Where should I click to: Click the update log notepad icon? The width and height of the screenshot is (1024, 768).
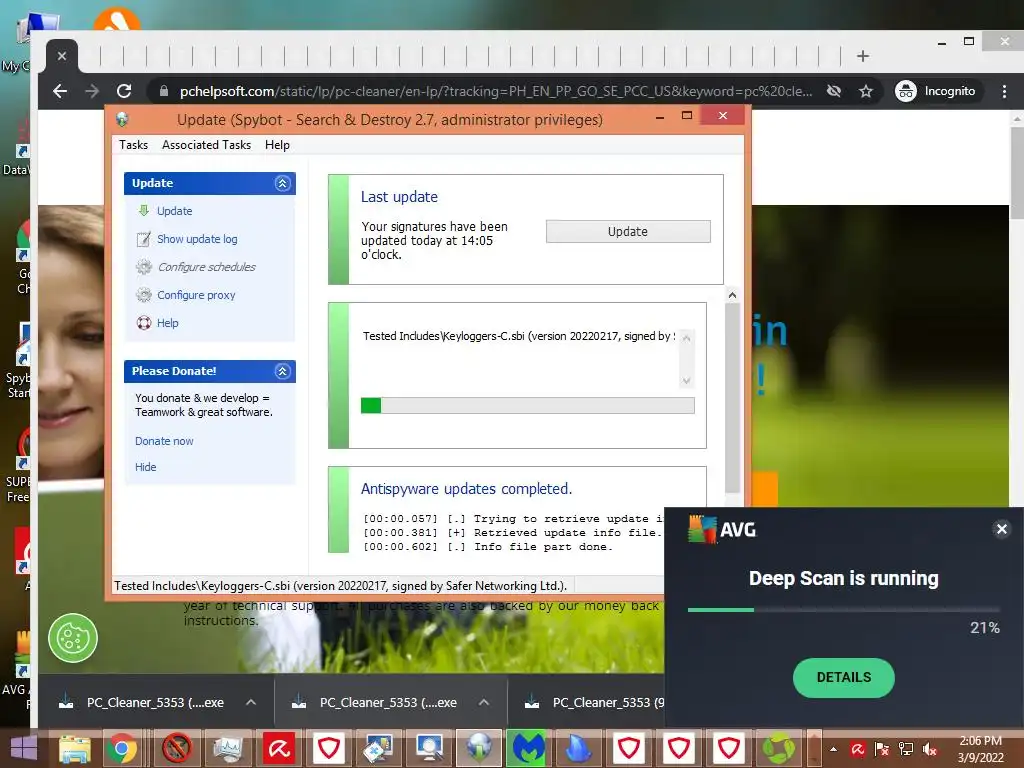144,239
